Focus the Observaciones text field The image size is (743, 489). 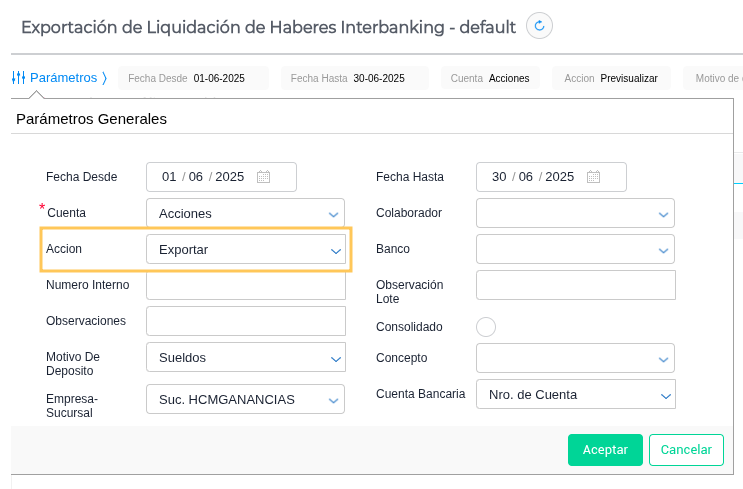pyautogui.click(x=245, y=321)
